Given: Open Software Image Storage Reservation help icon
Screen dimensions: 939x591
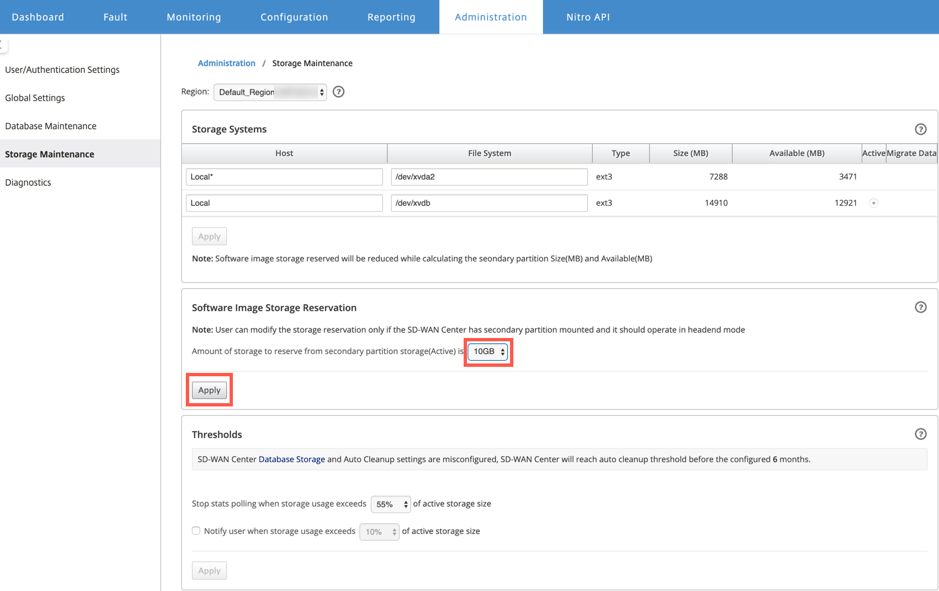Looking at the screenshot, I should click(x=920, y=307).
